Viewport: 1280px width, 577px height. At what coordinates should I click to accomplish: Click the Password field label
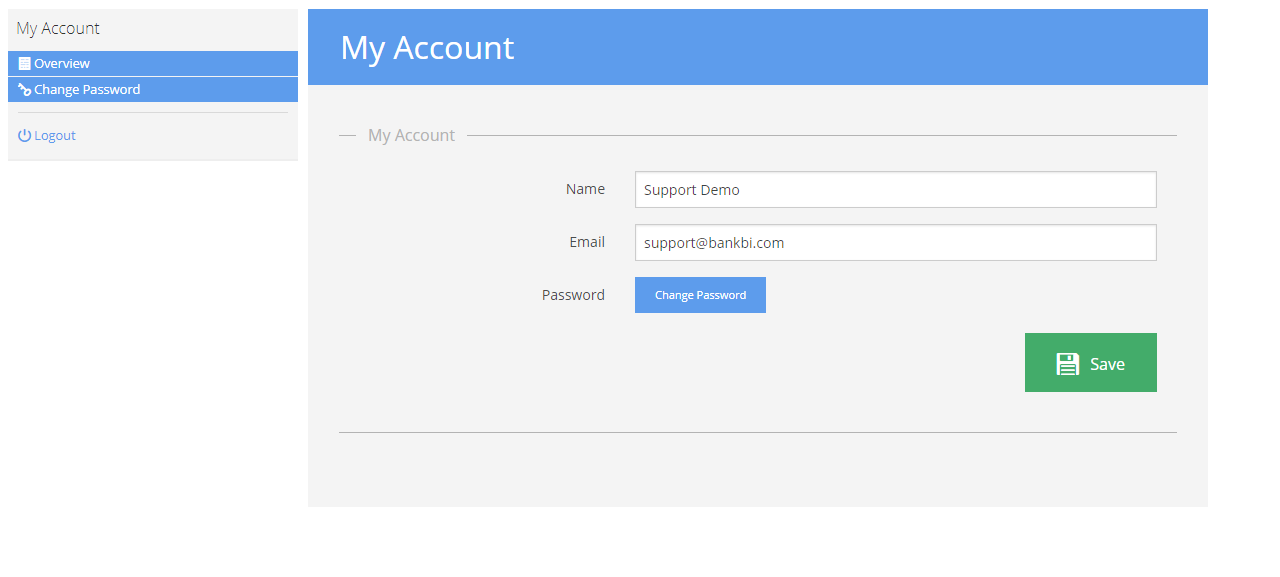(573, 295)
